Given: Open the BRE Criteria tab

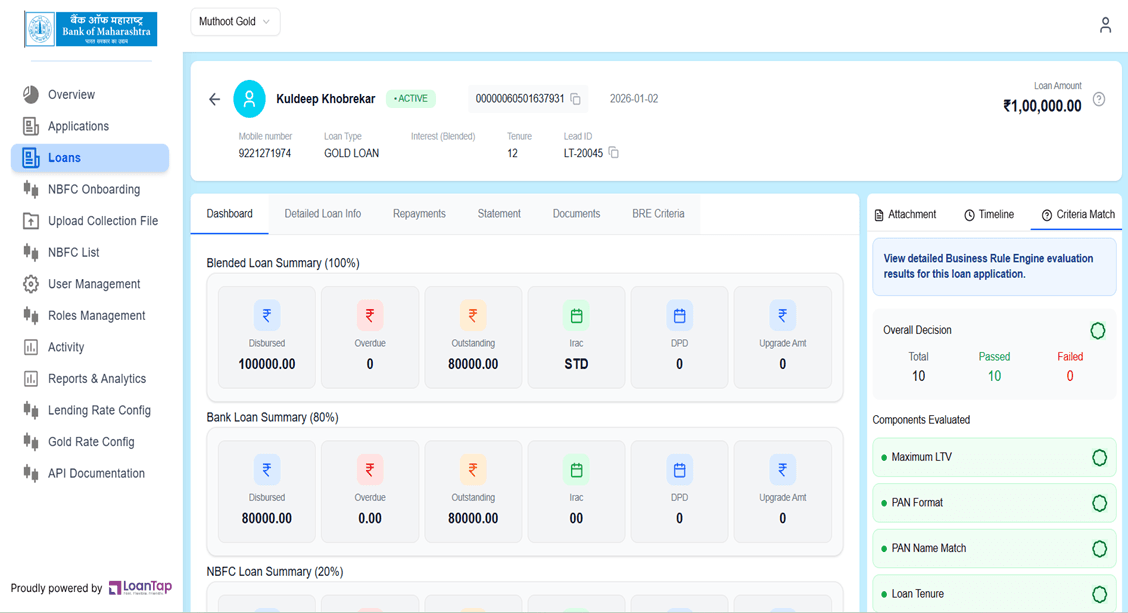Looking at the screenshot, I should pos(657,213).
